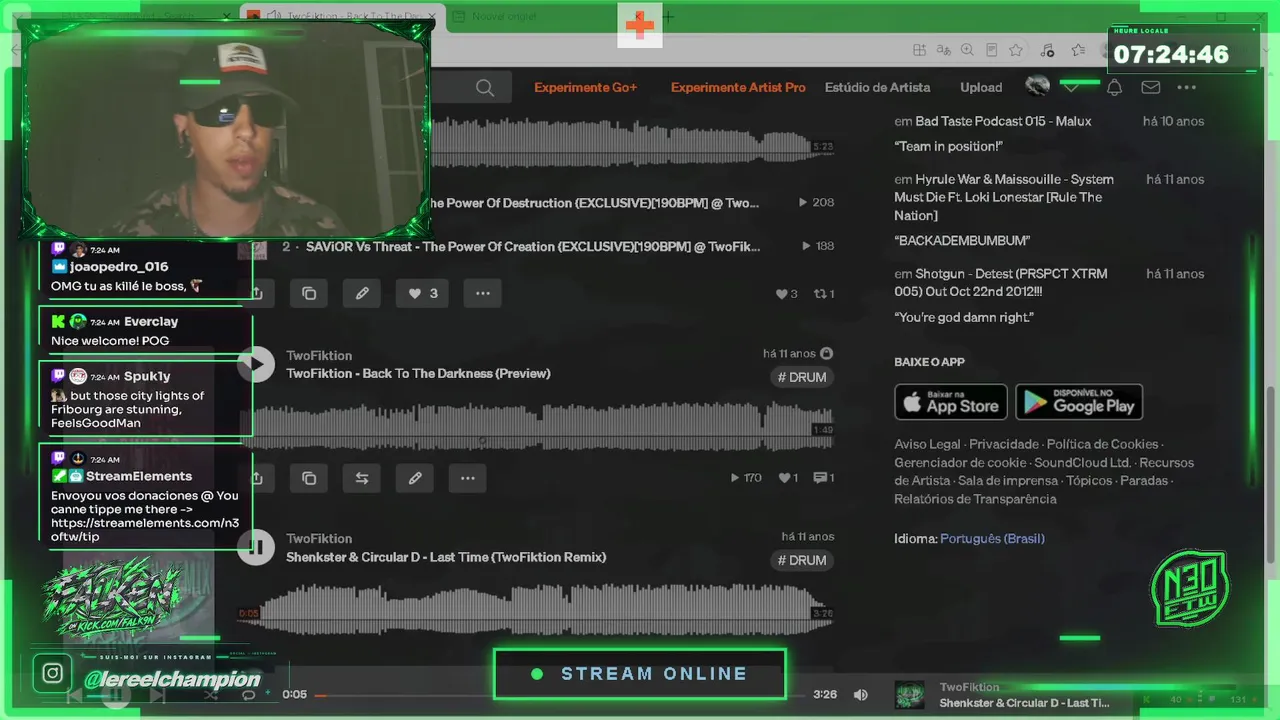The width and height of the screenshot is (1280, 720).
Task: Edit the SAViOR playlist with pencil
Action: (362, 293)
